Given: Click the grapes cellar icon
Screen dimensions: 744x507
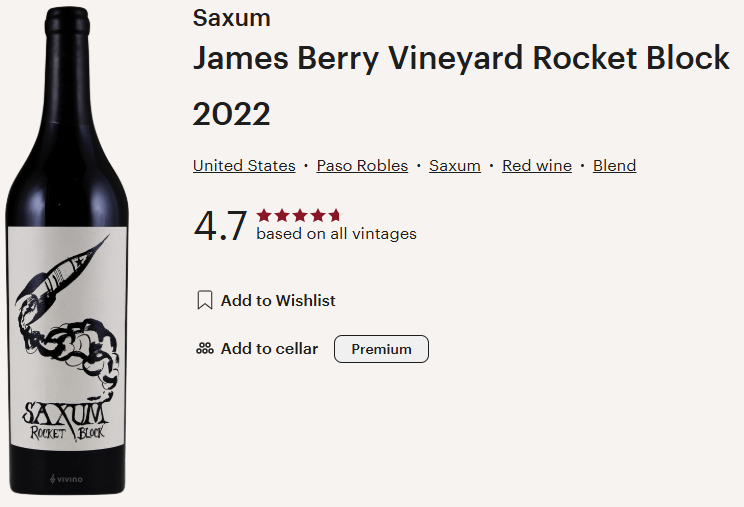Looking at the screenshot, I should point(205,349).
